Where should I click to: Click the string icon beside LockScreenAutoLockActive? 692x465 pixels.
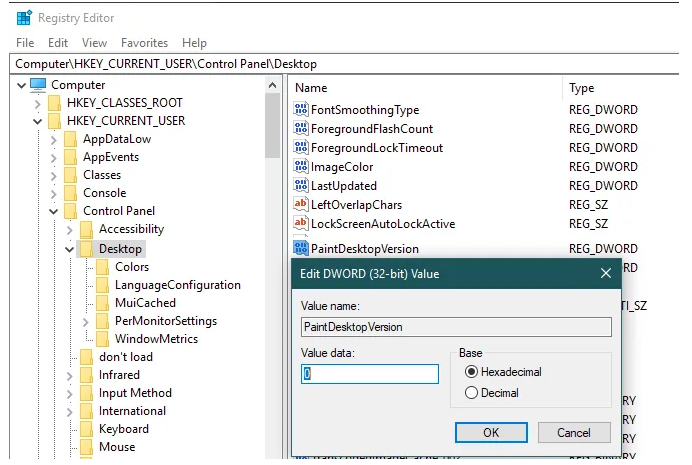coord(301,223)
